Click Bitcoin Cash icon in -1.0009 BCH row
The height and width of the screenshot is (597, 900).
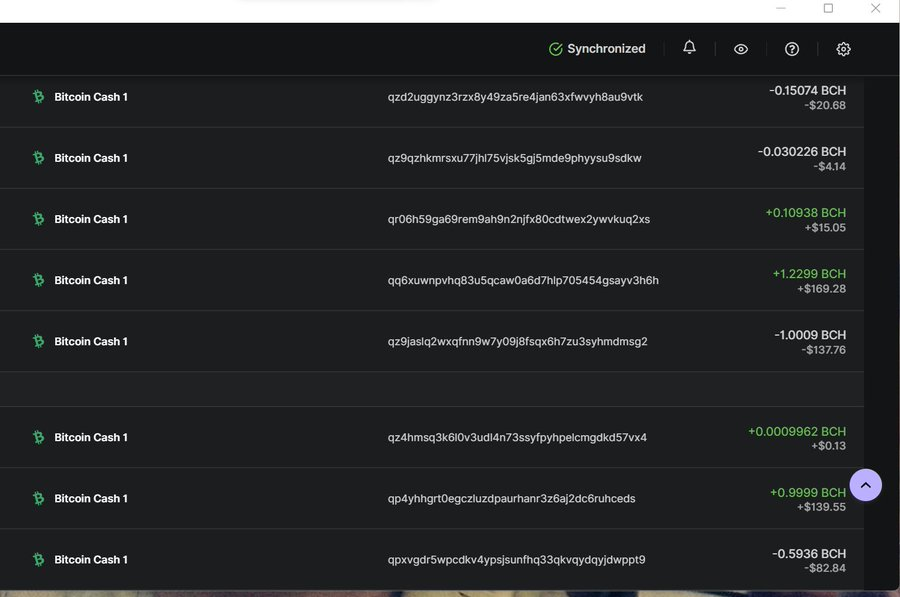point(38,341)
